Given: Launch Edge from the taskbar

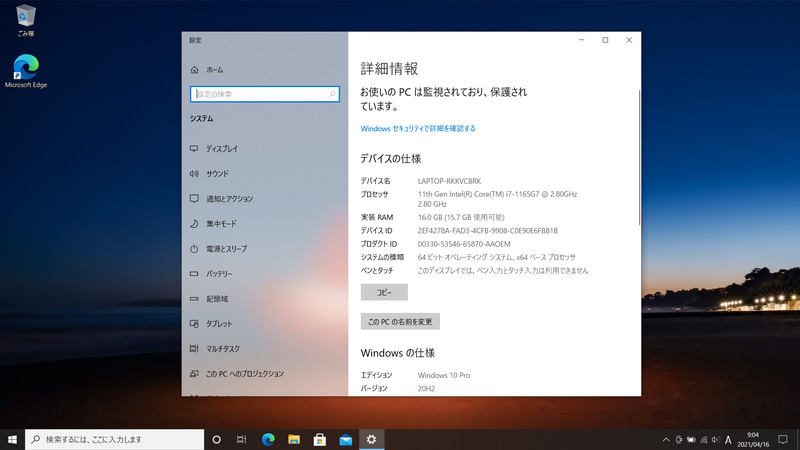Looking at the screenshot, I should (268, 439).
